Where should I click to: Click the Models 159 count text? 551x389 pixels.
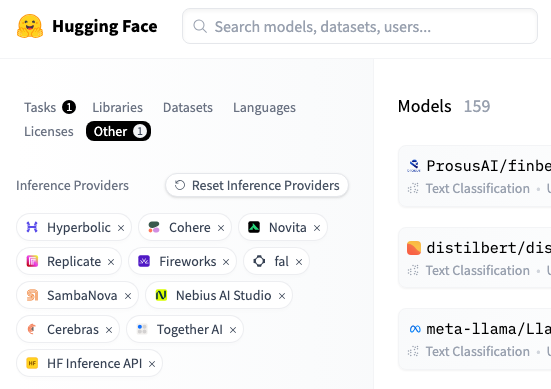[x=477, y=106]
